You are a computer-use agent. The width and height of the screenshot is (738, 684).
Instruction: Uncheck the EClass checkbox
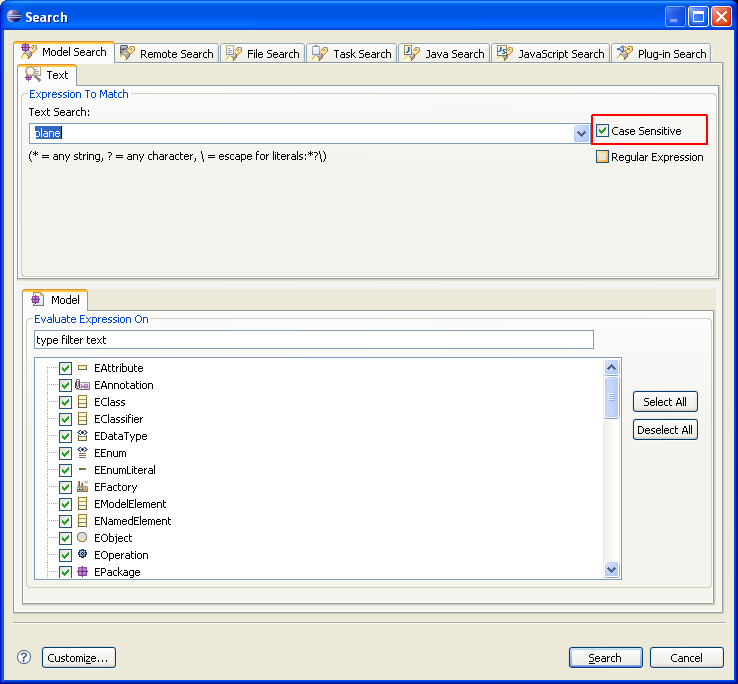coord(65,402)
